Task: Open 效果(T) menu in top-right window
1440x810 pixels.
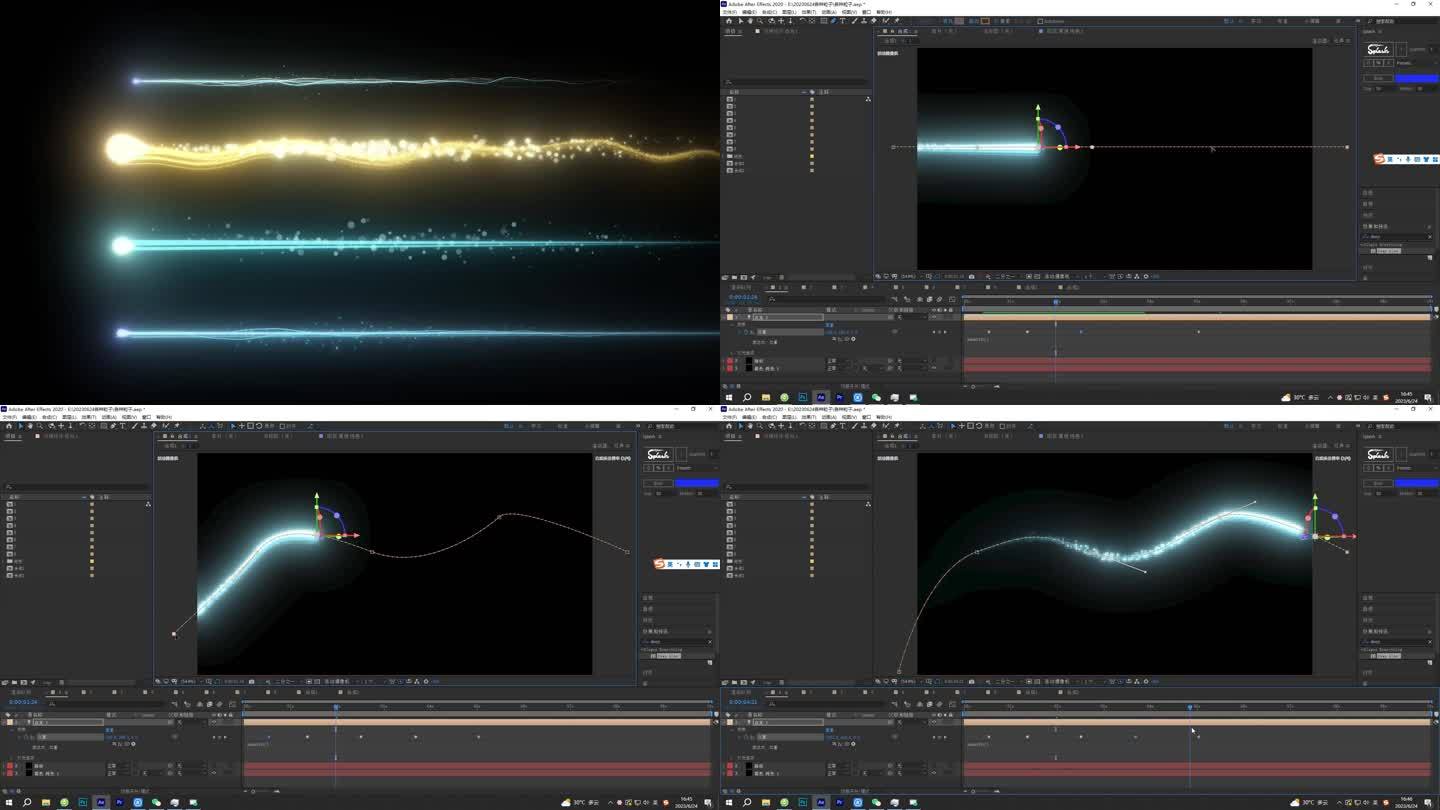Action: click(809, 12)
